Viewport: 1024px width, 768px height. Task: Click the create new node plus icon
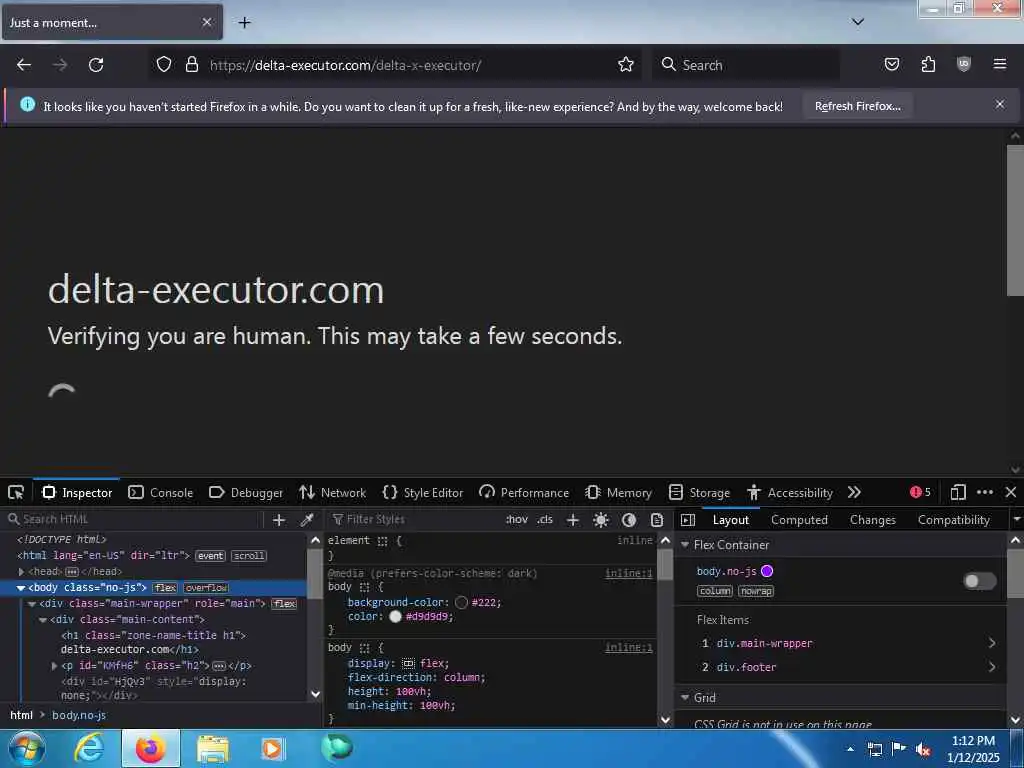click(279, 520)
